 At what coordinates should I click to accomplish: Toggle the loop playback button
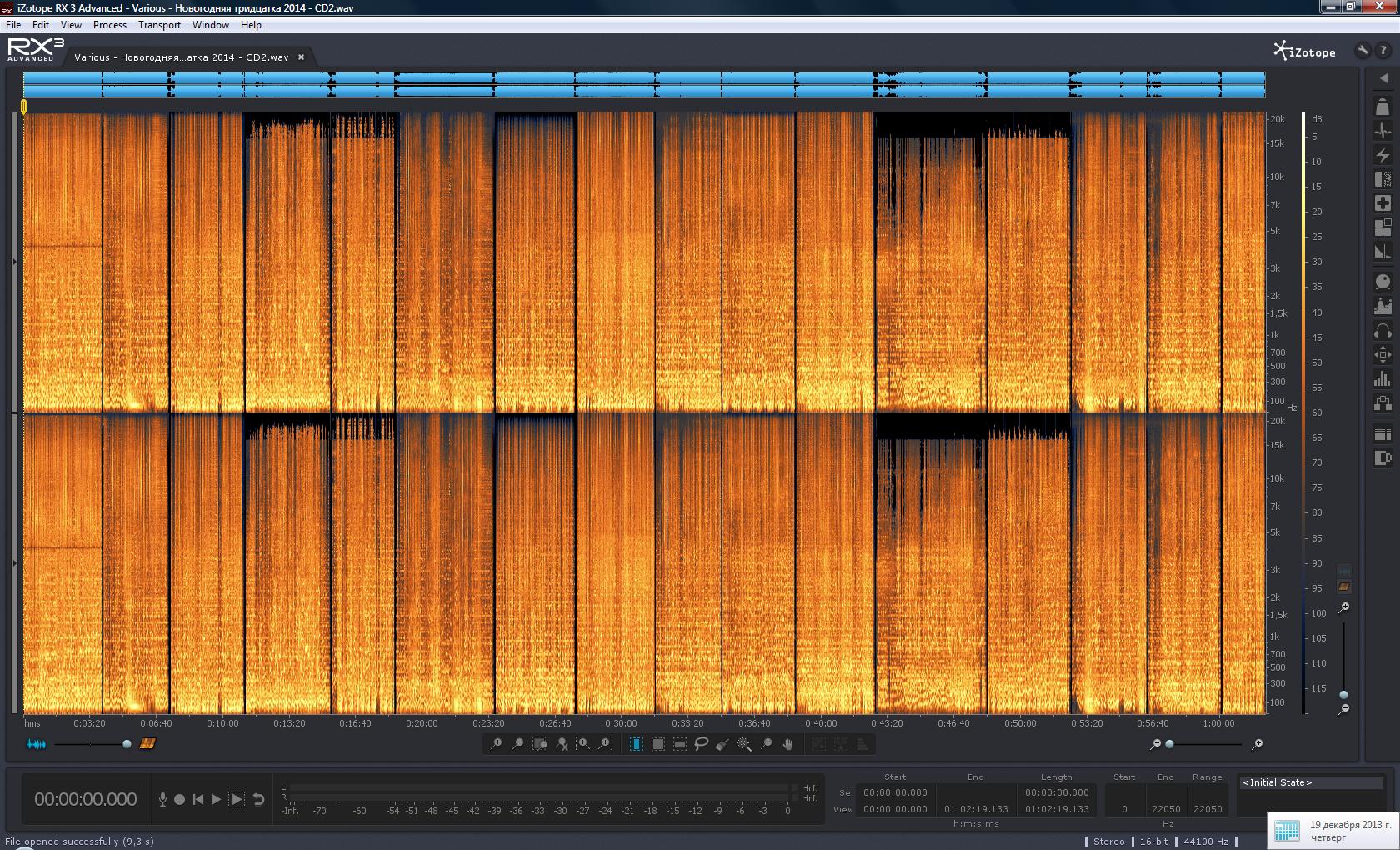pyautogui.click(x=258, y=799)
